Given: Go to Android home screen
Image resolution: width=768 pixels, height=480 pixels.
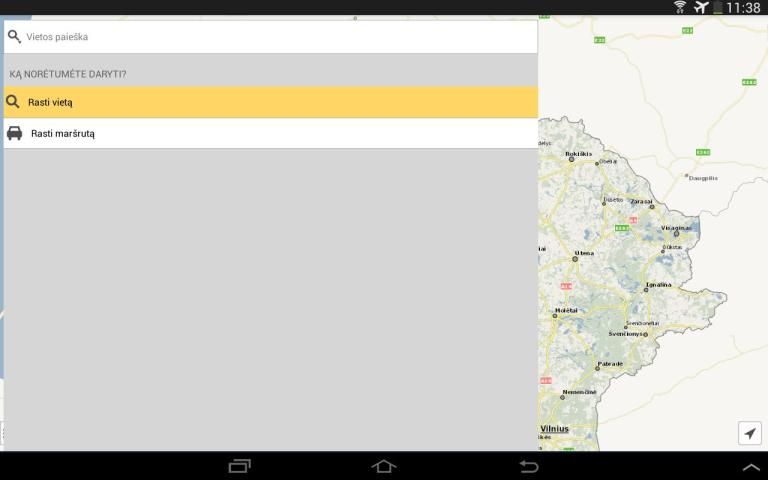Looking at the screenshot, I should pos(384,466).
